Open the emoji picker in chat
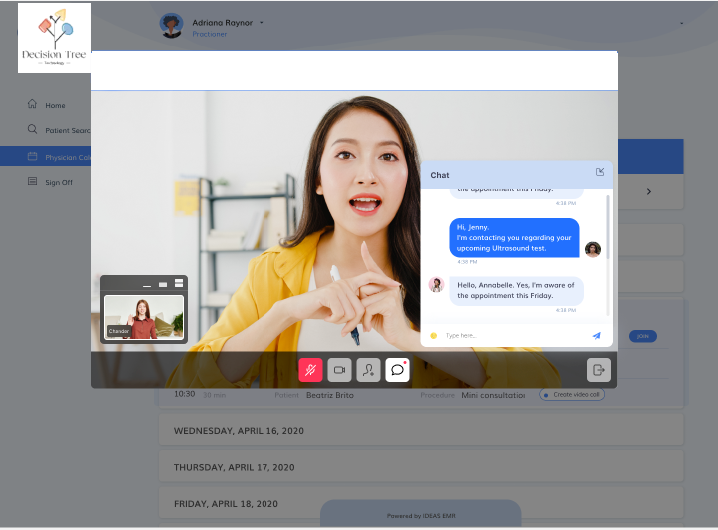This screenshot has height=530, width=718. (x=434, y=336)
